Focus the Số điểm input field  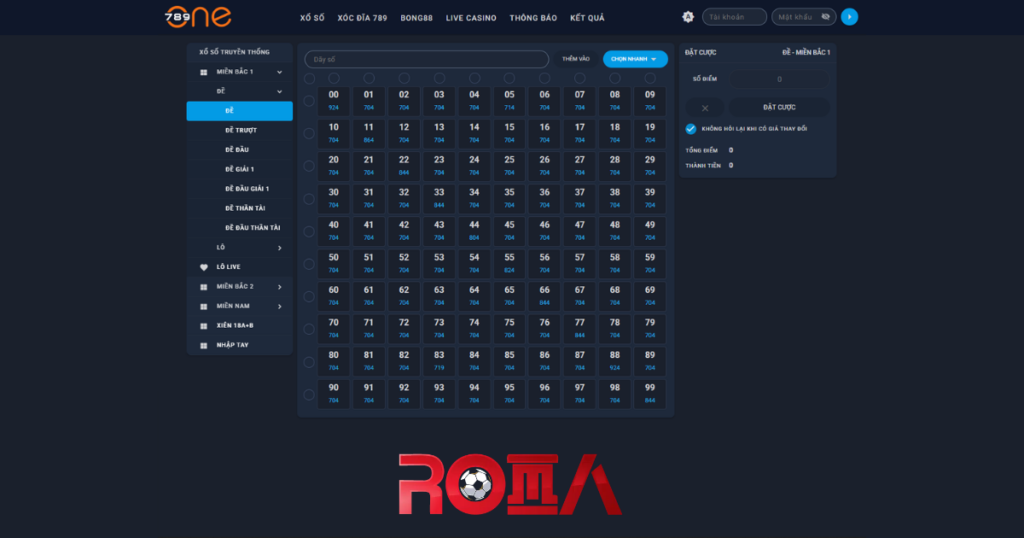[779, 79]
